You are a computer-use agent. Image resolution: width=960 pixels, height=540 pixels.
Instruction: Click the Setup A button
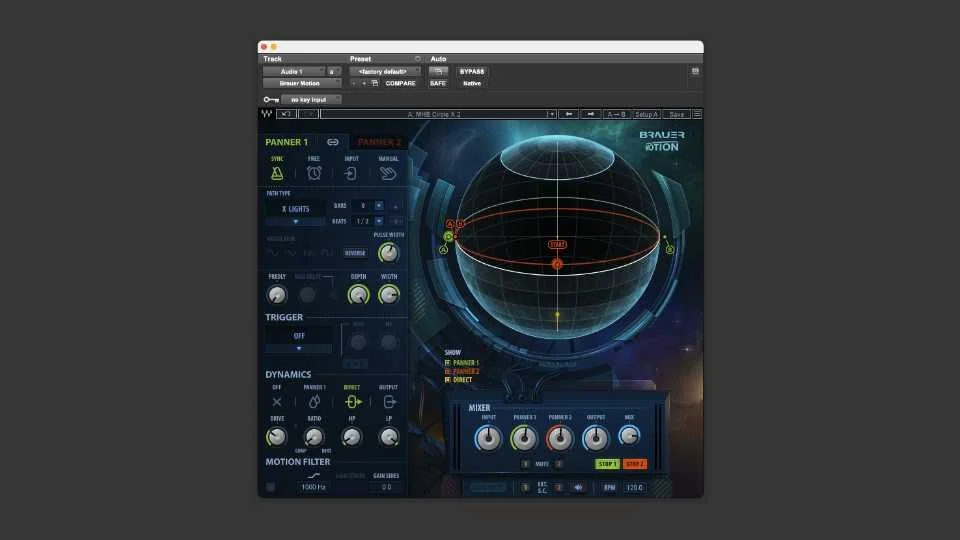point(646,114)
